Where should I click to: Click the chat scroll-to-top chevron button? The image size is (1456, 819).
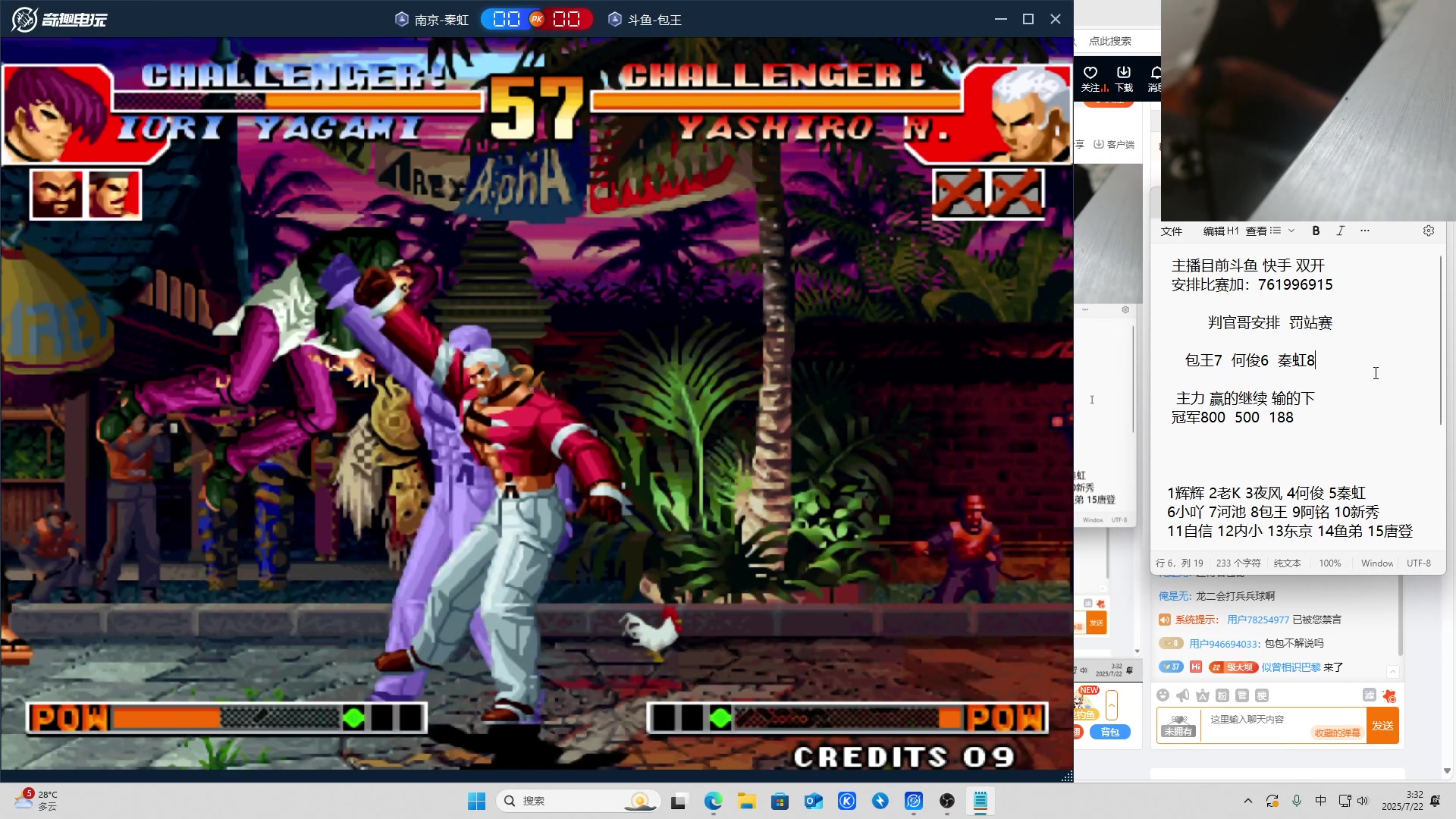1393,672
